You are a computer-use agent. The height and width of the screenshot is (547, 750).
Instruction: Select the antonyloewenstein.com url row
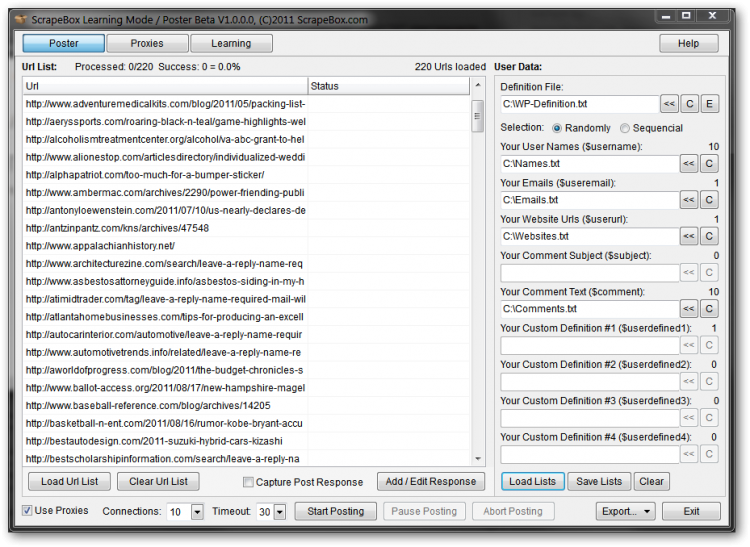click(246, 210)
